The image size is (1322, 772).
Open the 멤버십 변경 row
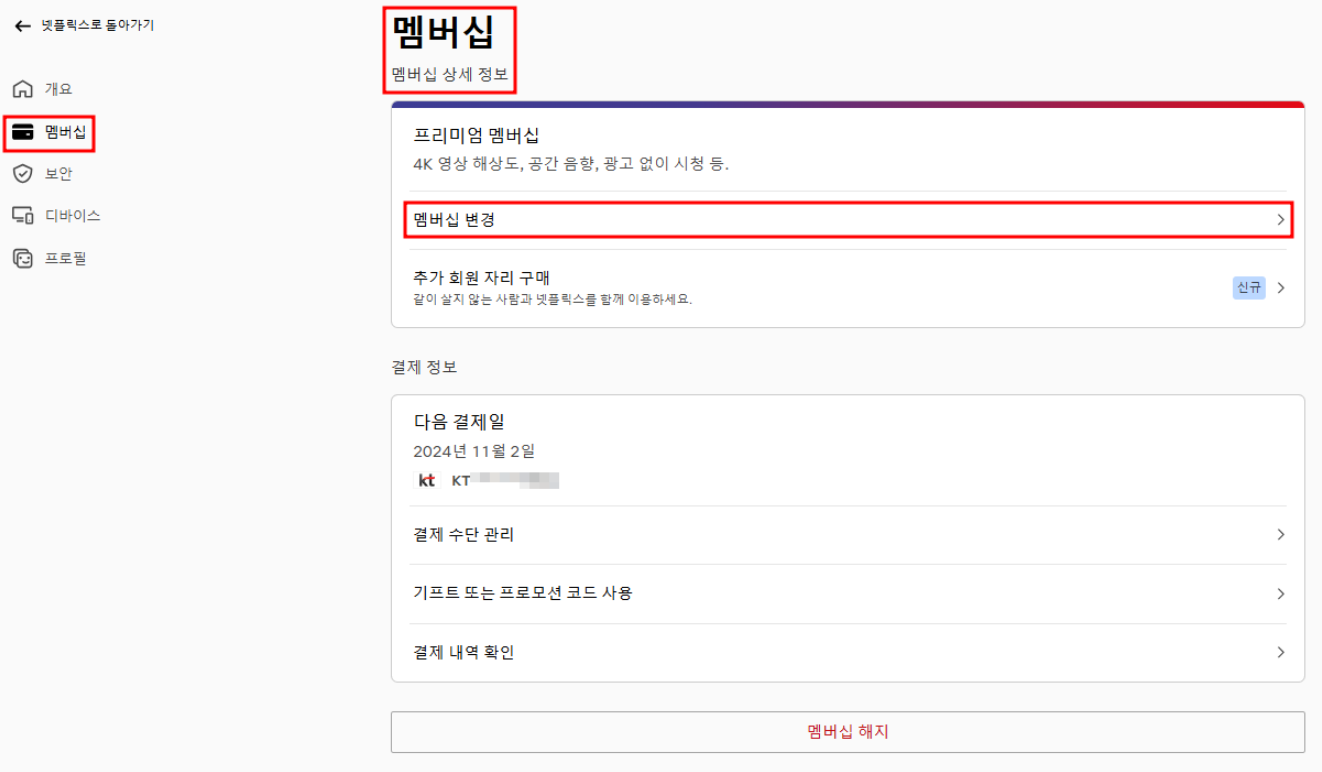pyautogui.click(x=848, y=220)
